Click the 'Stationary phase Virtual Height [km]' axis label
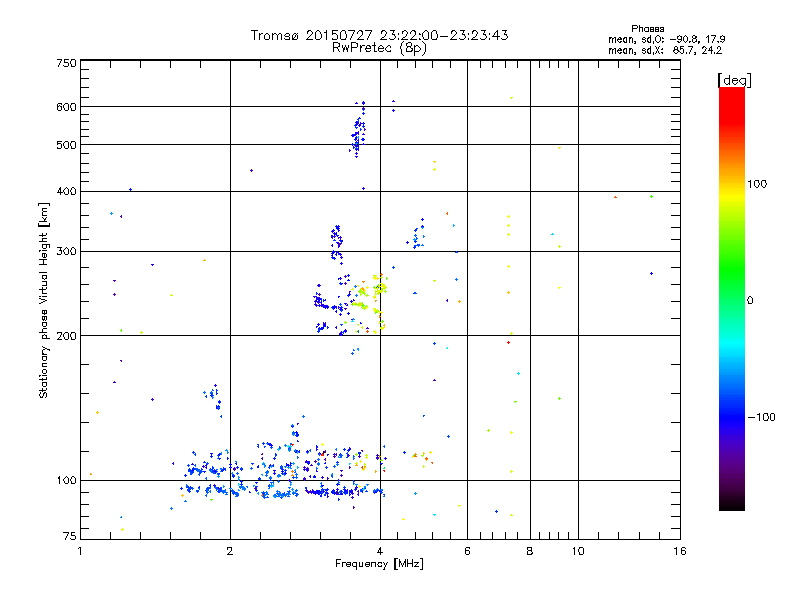 tap(43, 300)
